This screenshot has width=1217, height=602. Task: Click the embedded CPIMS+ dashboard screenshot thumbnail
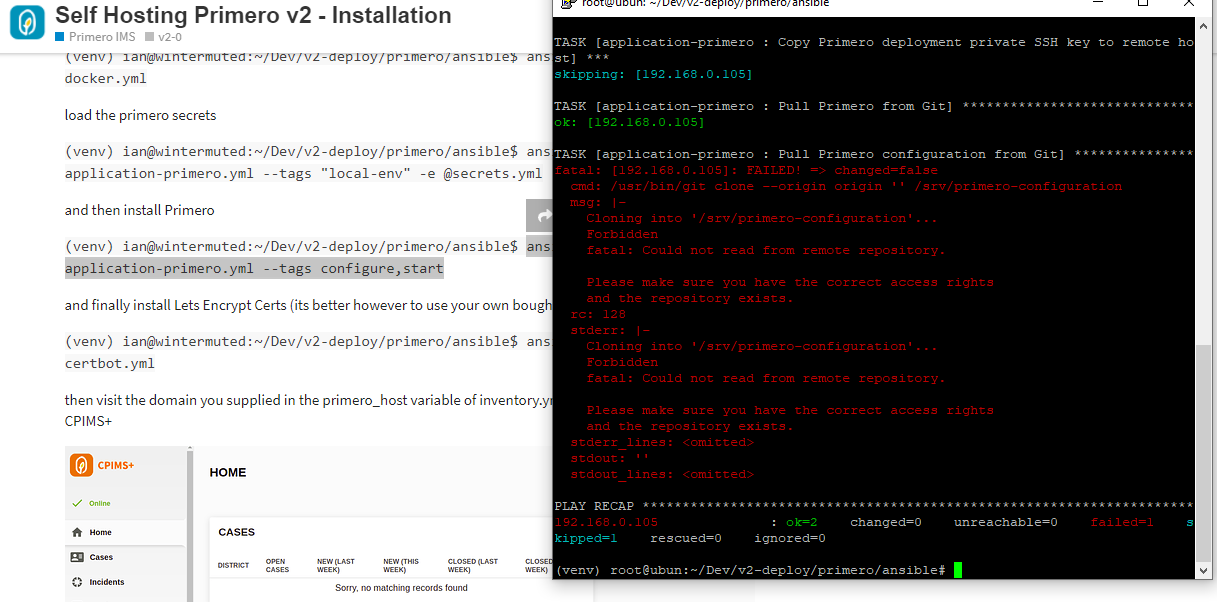pos(309,524)
